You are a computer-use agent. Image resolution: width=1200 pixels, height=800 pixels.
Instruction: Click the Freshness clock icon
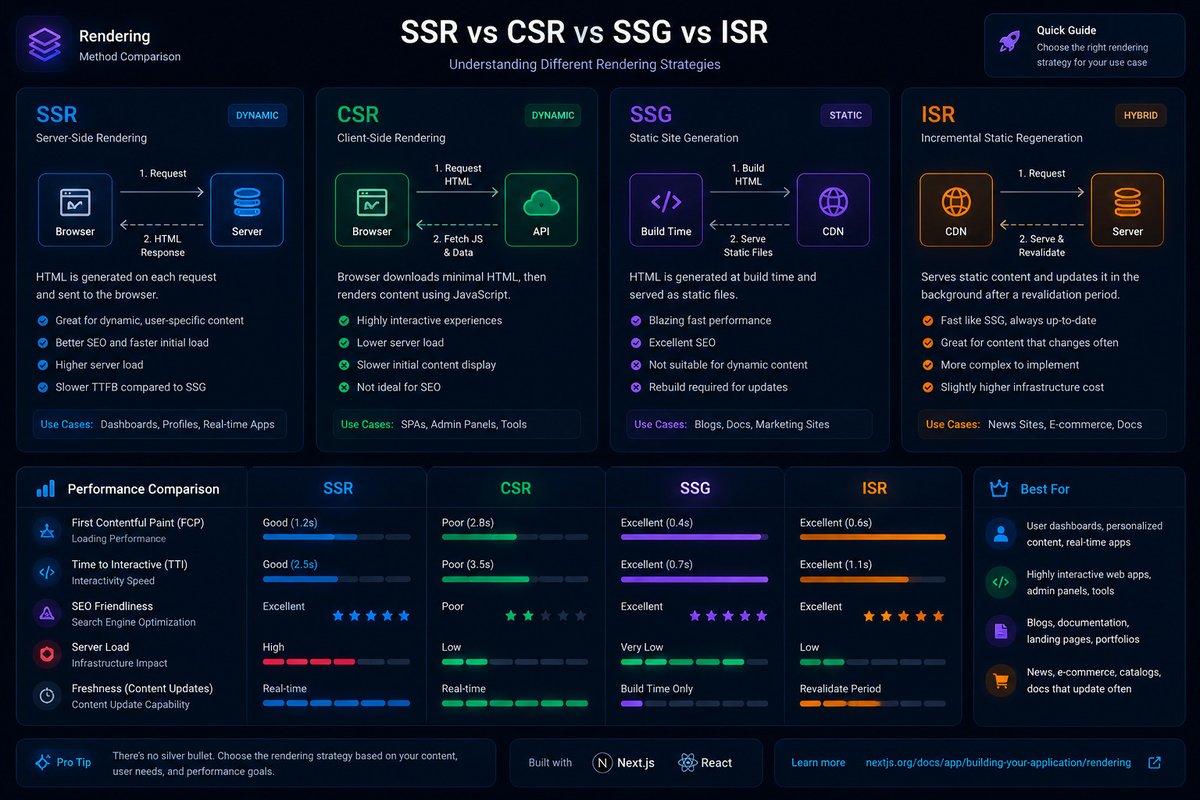pyautogui.click(x=47, y=695)
